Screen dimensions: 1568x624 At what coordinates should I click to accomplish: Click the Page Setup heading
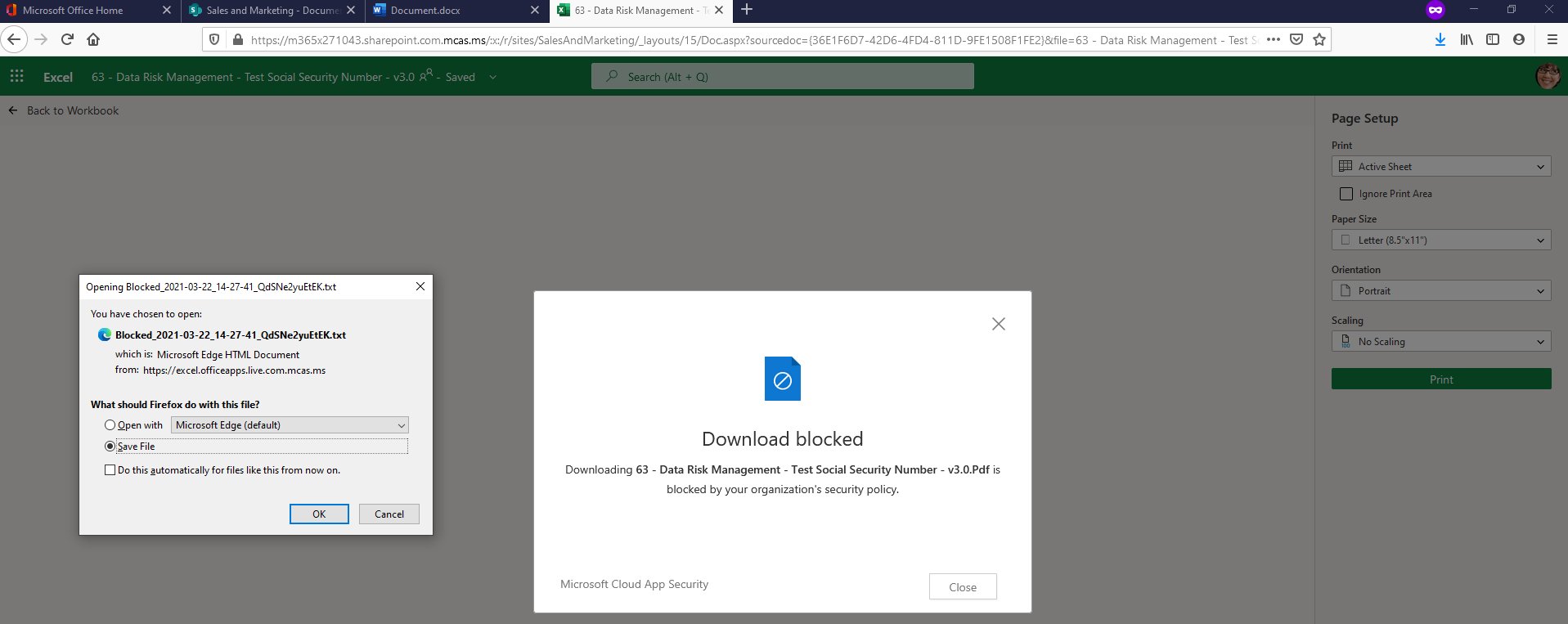[1364, 119]
